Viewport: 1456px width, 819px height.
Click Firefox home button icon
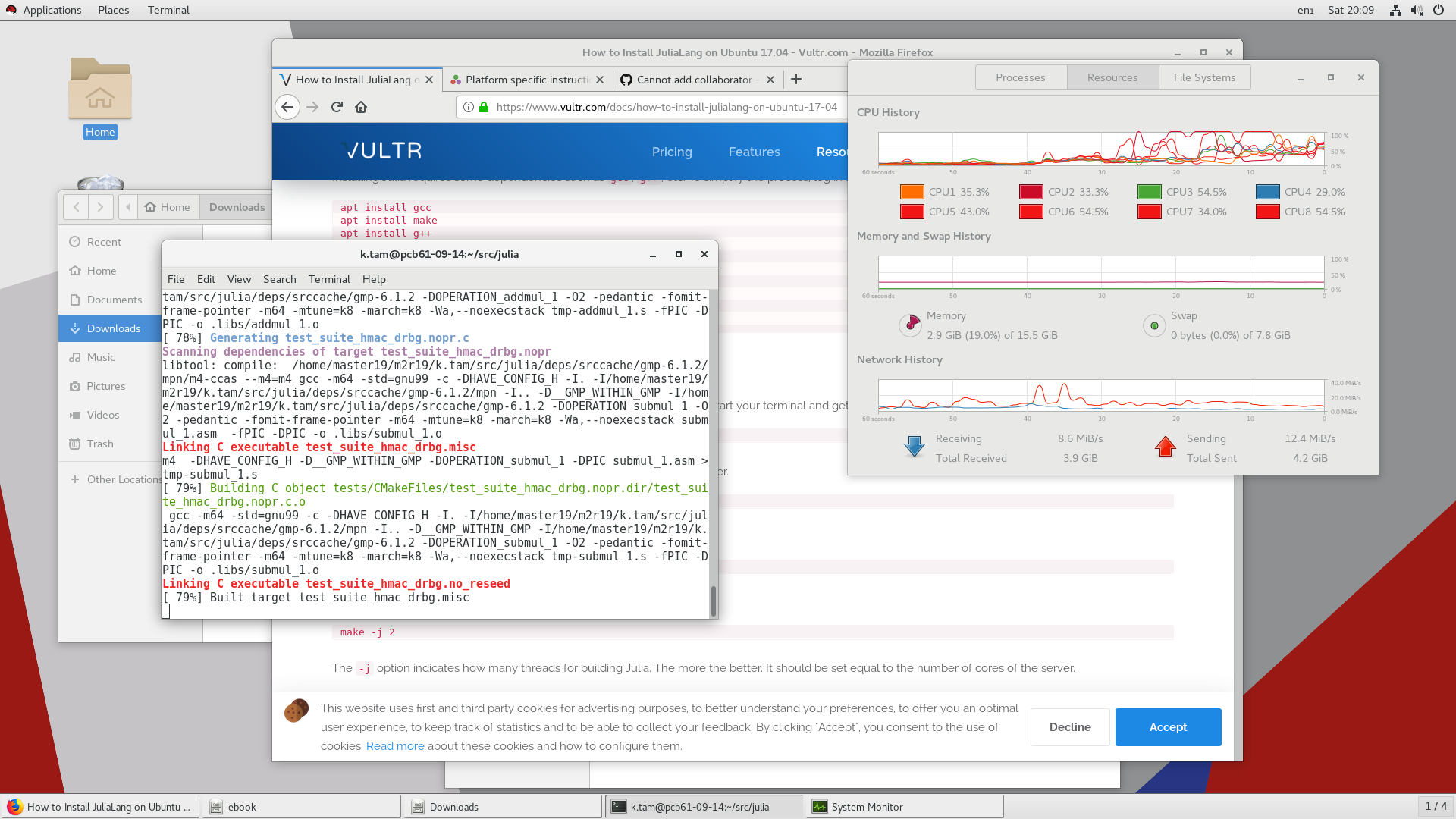tap(361, 107)
